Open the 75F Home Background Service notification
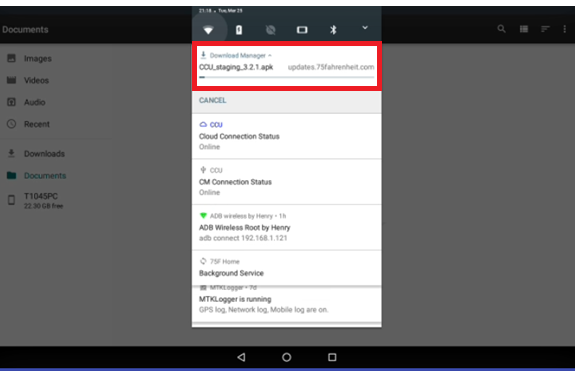This screenshot has width=577, height=374. tap(286, 268)
